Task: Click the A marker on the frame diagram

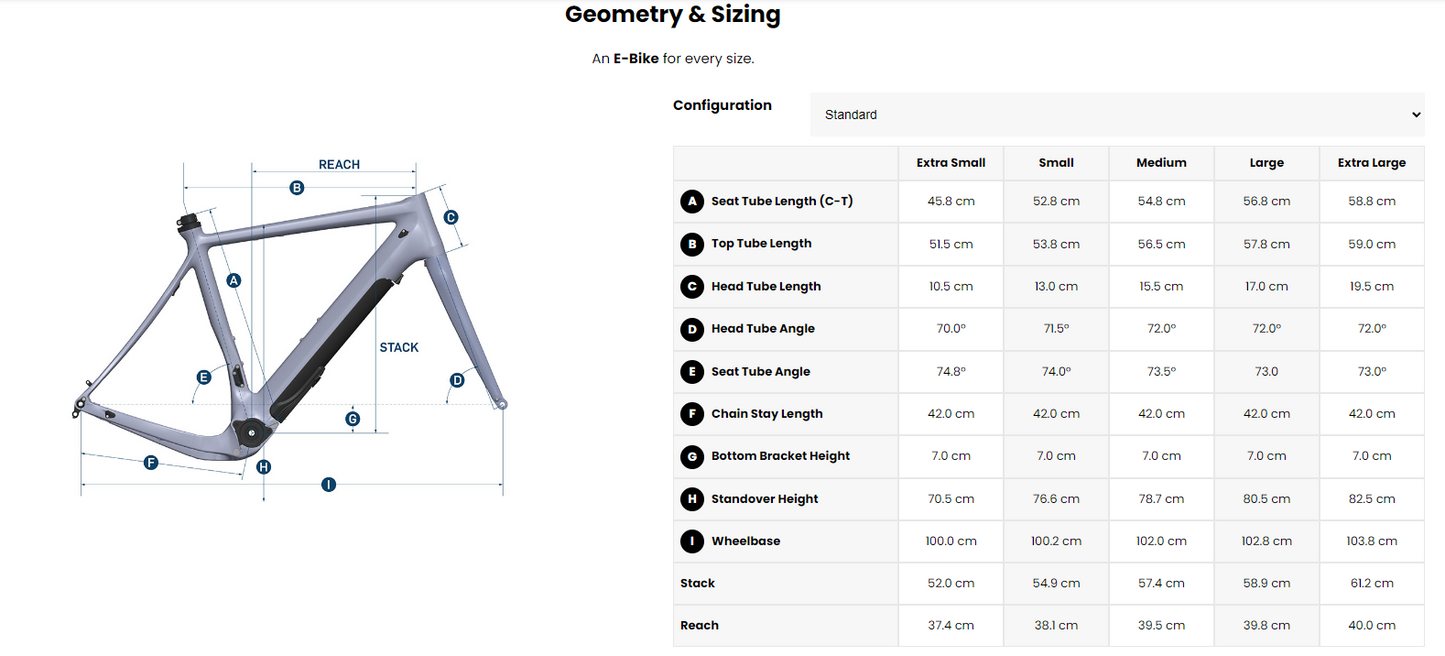Action: pyautogui.click(x=234, y=281)
